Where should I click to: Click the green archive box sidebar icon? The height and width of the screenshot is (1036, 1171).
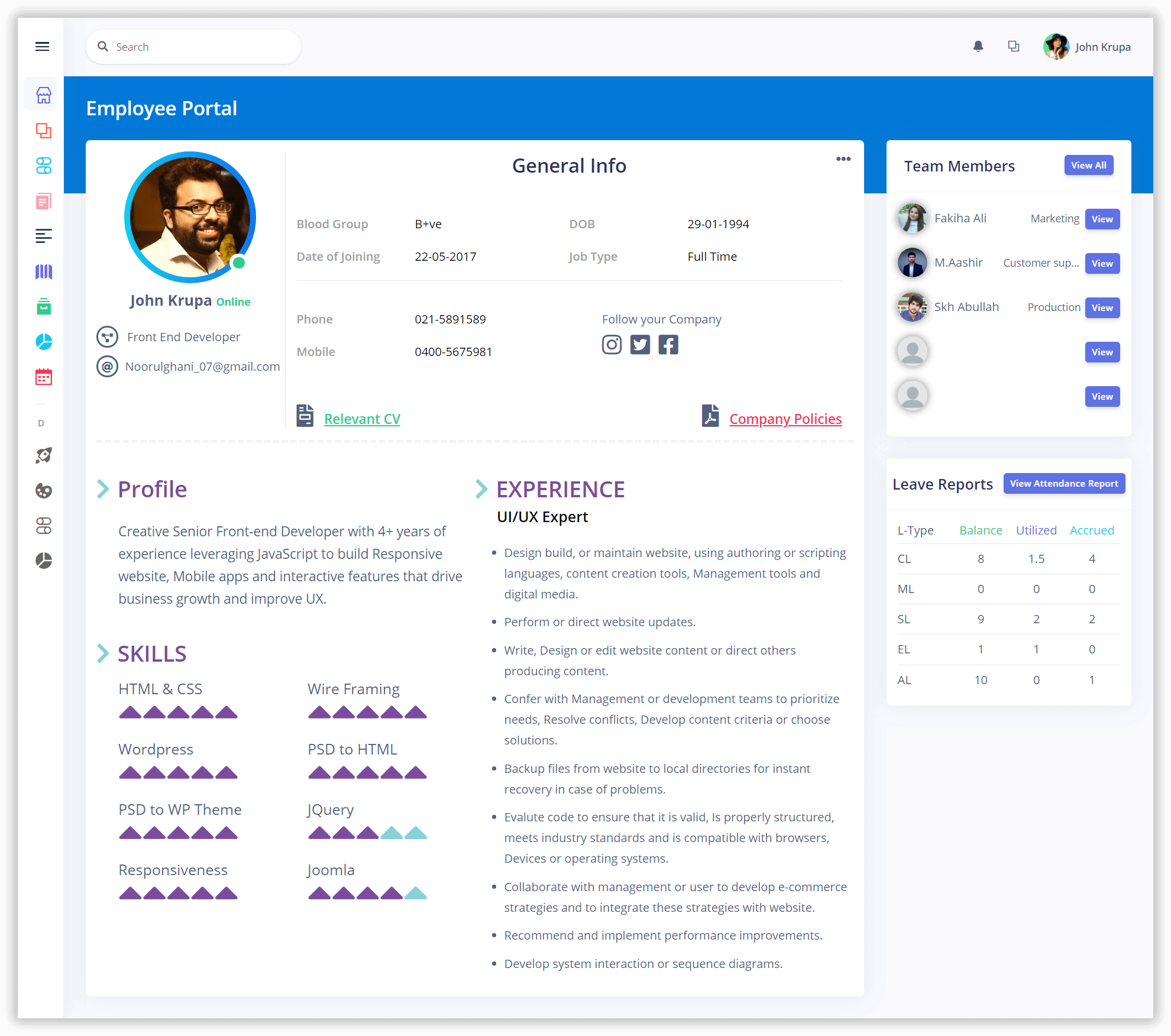44,306
